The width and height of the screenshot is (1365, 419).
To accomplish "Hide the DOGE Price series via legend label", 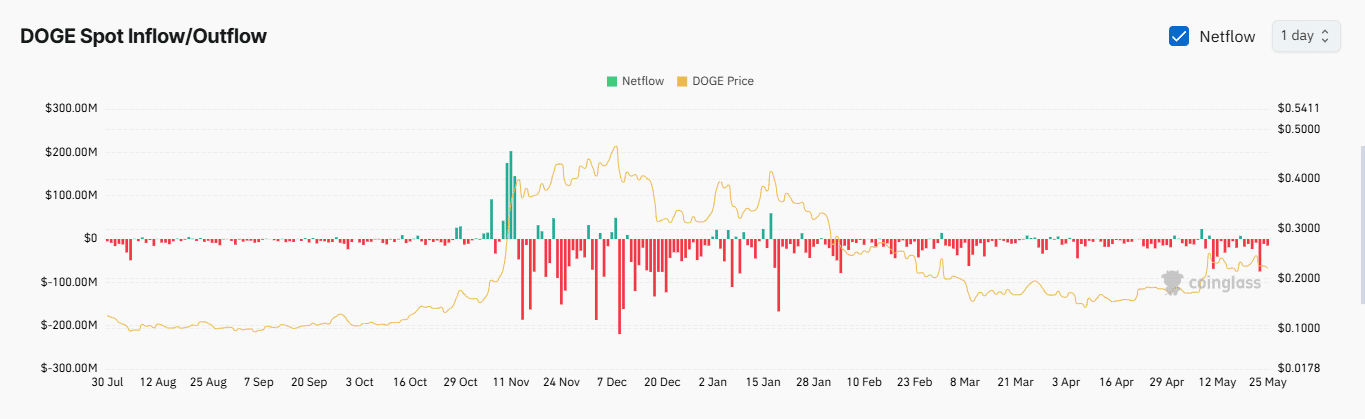I will click(x=723, y=81).
